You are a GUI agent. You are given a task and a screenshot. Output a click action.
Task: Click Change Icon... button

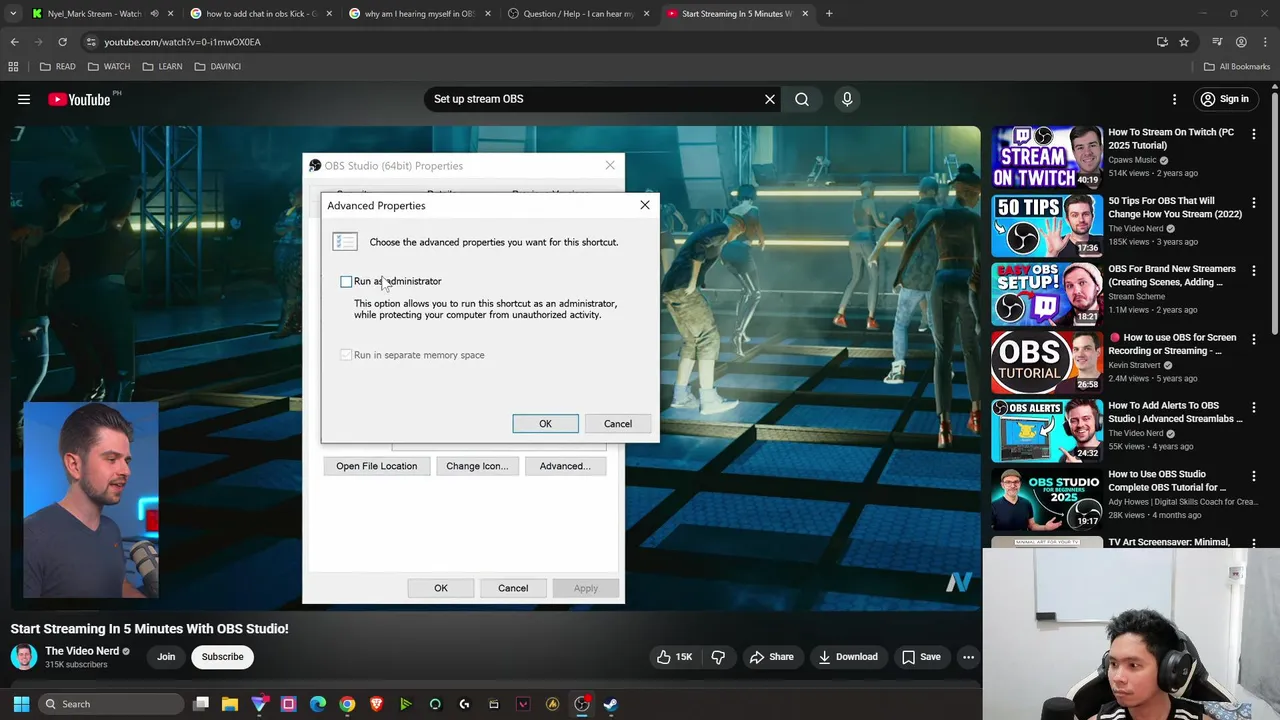point(477,466)
